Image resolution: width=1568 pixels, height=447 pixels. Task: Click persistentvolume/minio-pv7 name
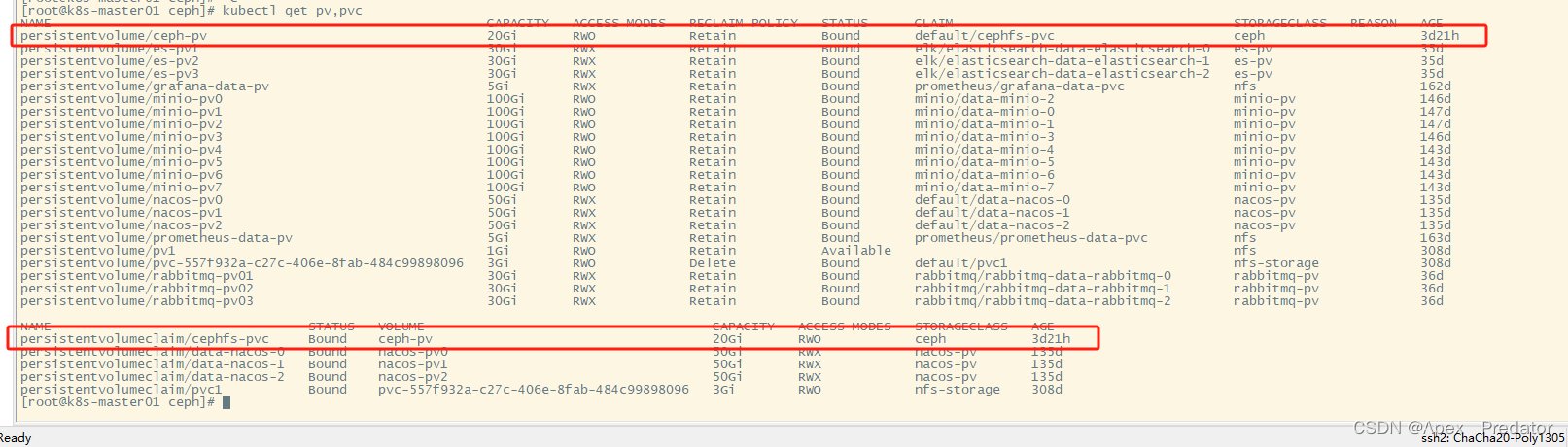(x=122, y=188)
